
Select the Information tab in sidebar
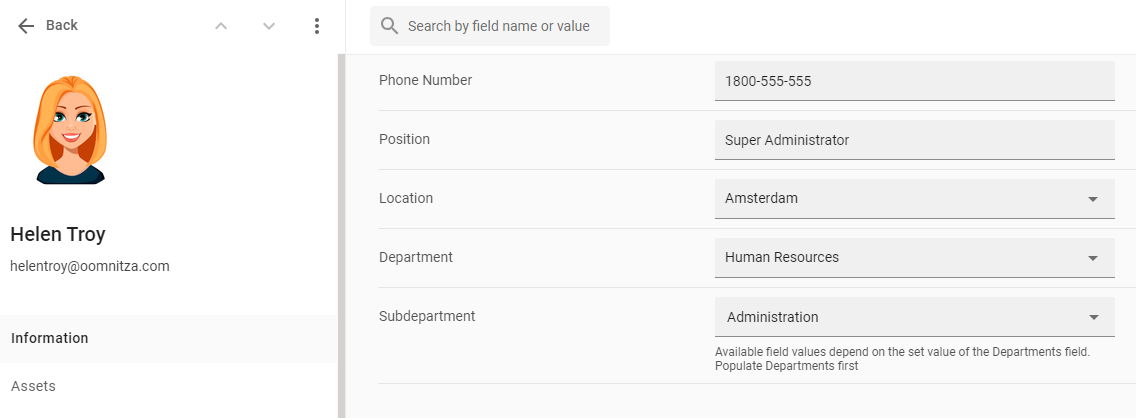tap(50, 338)
